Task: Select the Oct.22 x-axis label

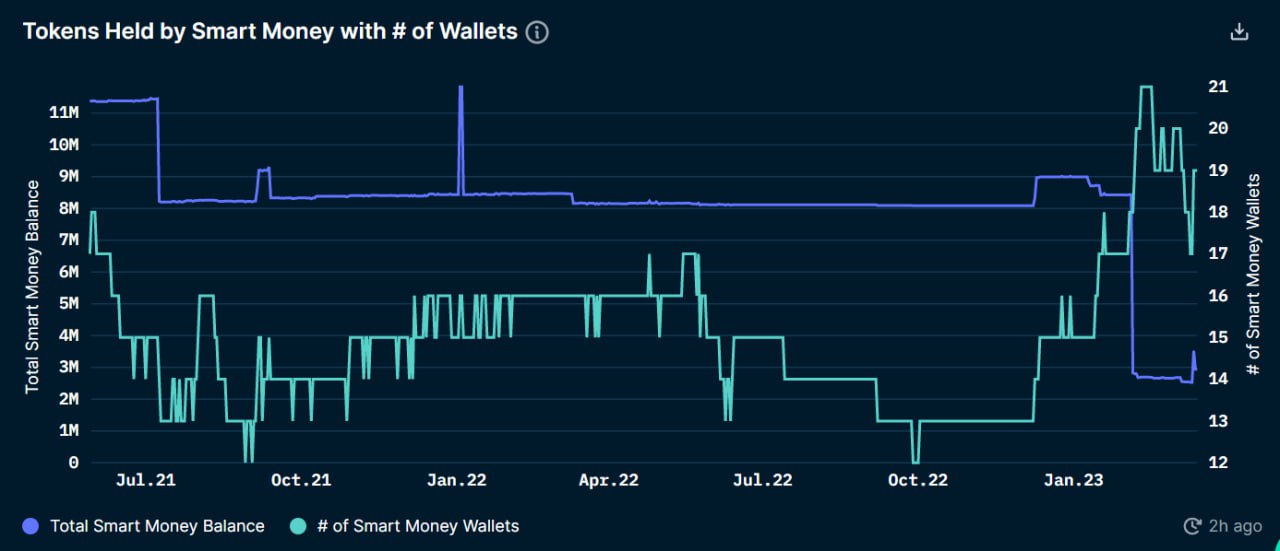Action: [918, 481]
